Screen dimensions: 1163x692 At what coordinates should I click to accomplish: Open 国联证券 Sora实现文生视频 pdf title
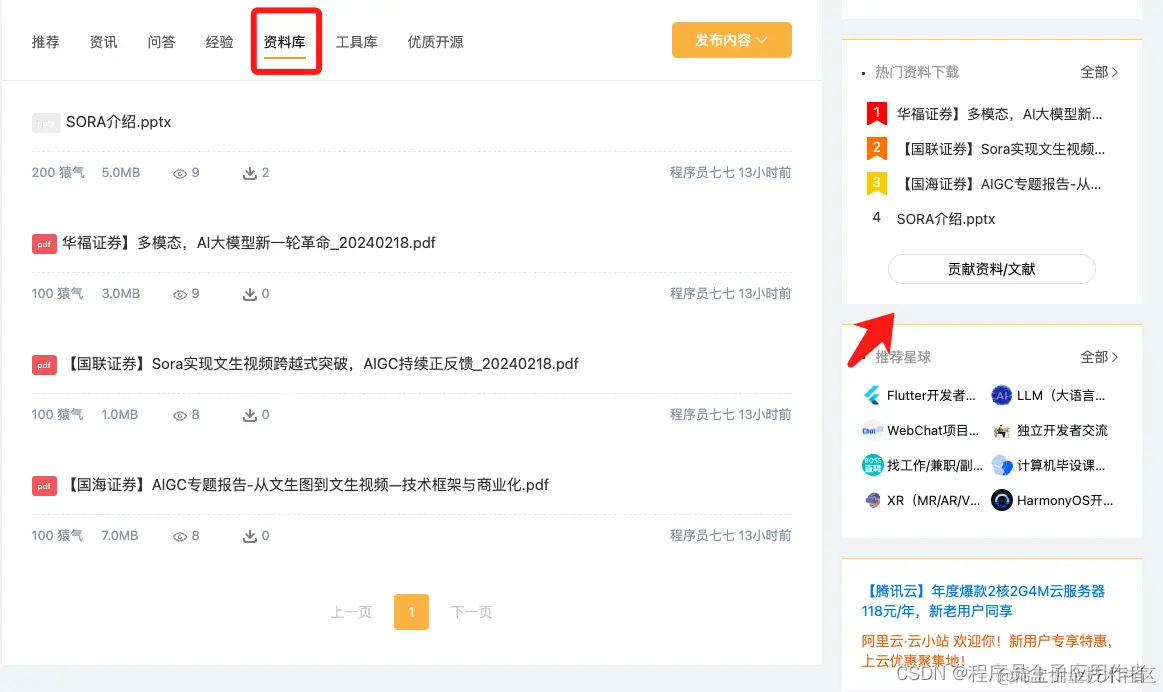(321, 364)
